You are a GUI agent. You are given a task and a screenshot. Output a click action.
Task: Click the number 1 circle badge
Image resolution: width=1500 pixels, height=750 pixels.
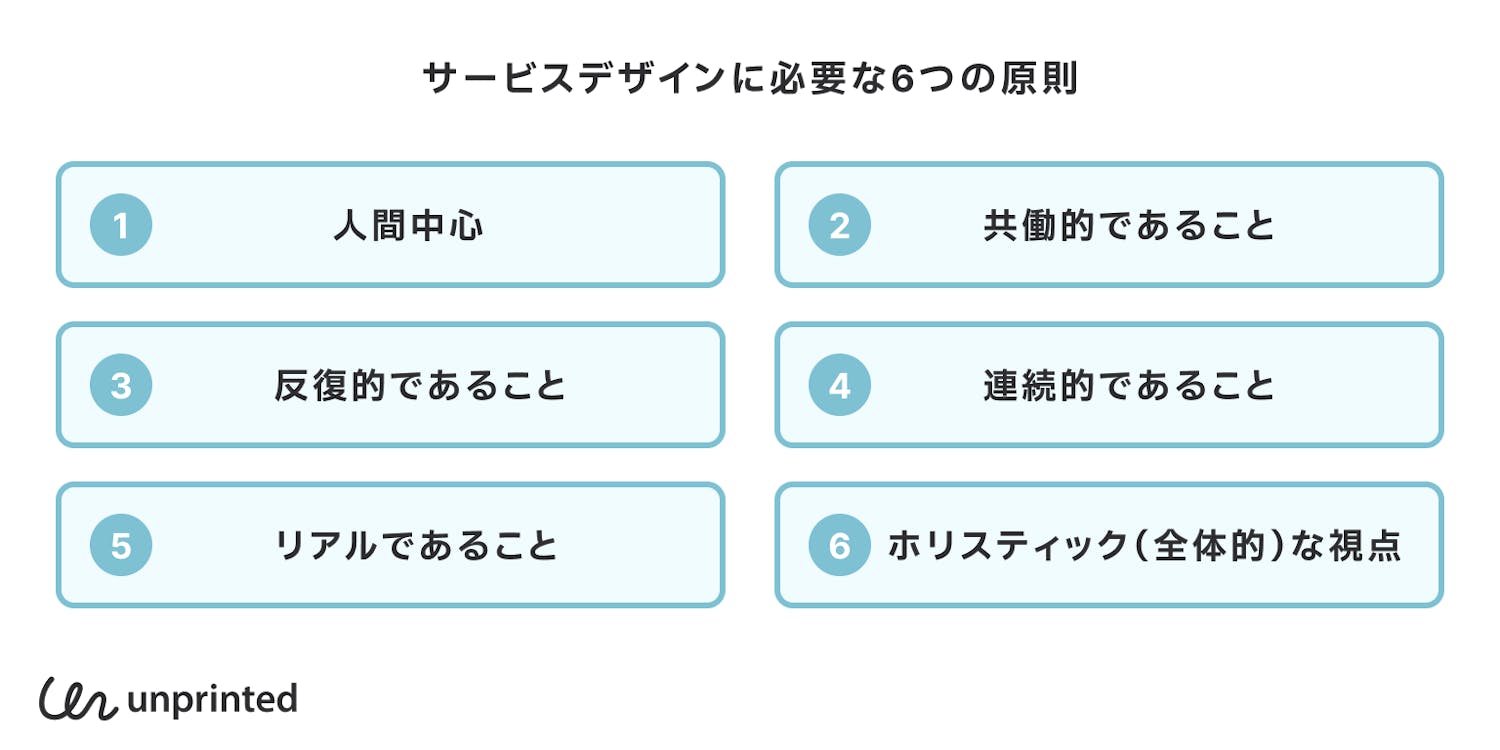pos(121,226)
